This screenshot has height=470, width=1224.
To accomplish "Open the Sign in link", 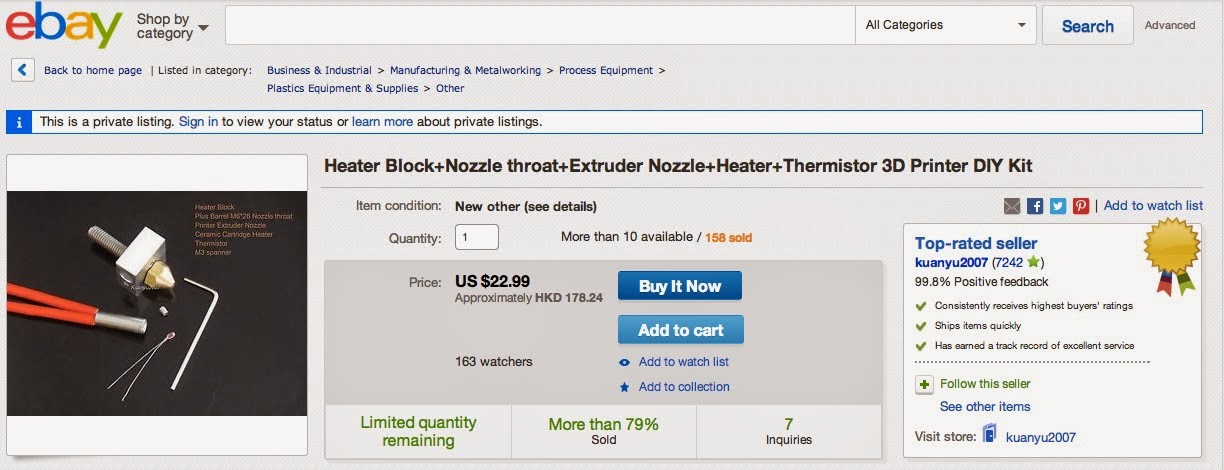I will 198,122.
